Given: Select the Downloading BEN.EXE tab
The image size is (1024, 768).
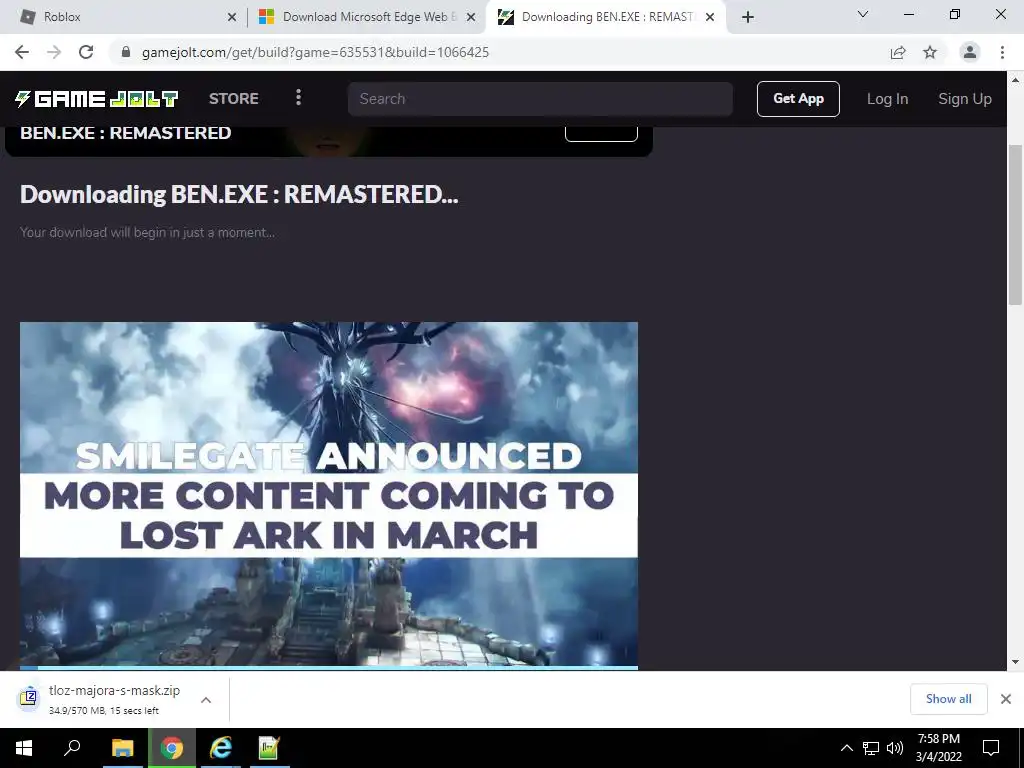Looking at the screenshot, I should [606, 17].
